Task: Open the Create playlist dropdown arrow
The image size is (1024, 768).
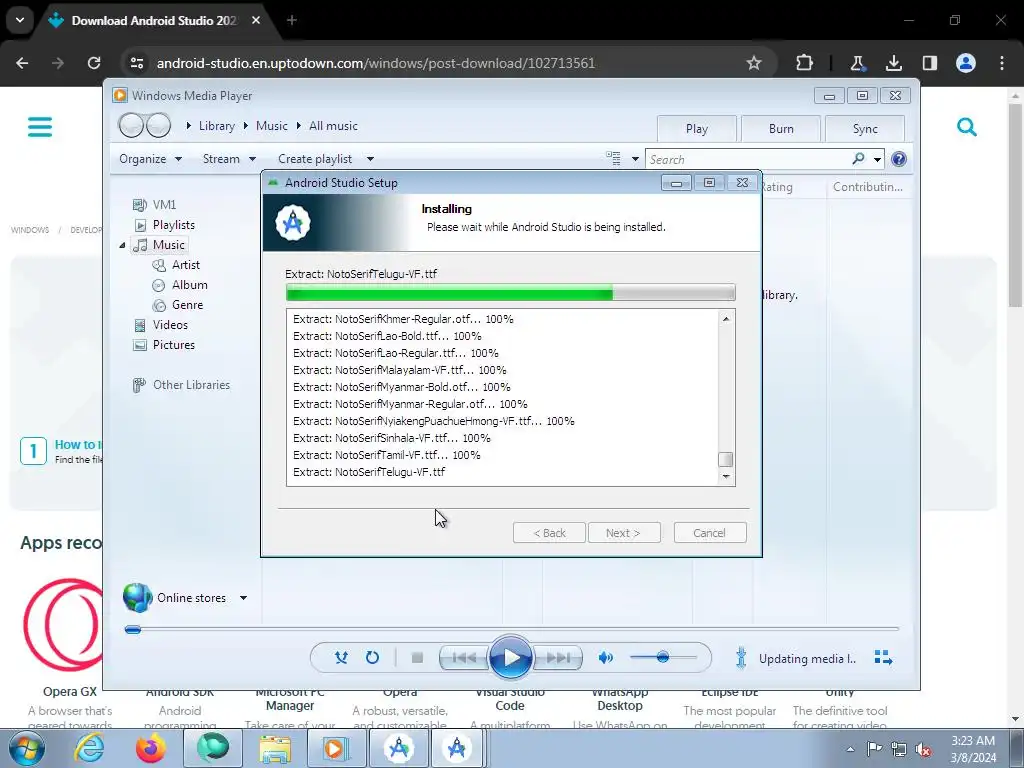Action: (x=370, y=159)
